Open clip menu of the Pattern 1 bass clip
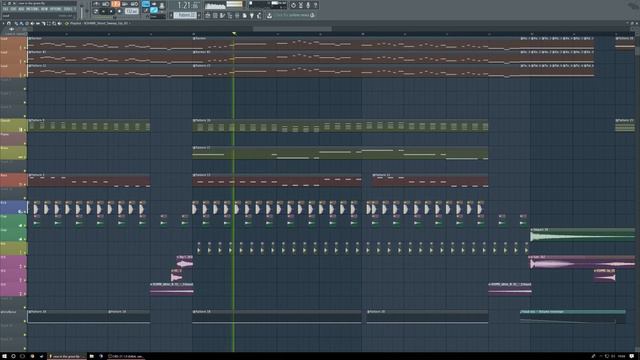 30,175
